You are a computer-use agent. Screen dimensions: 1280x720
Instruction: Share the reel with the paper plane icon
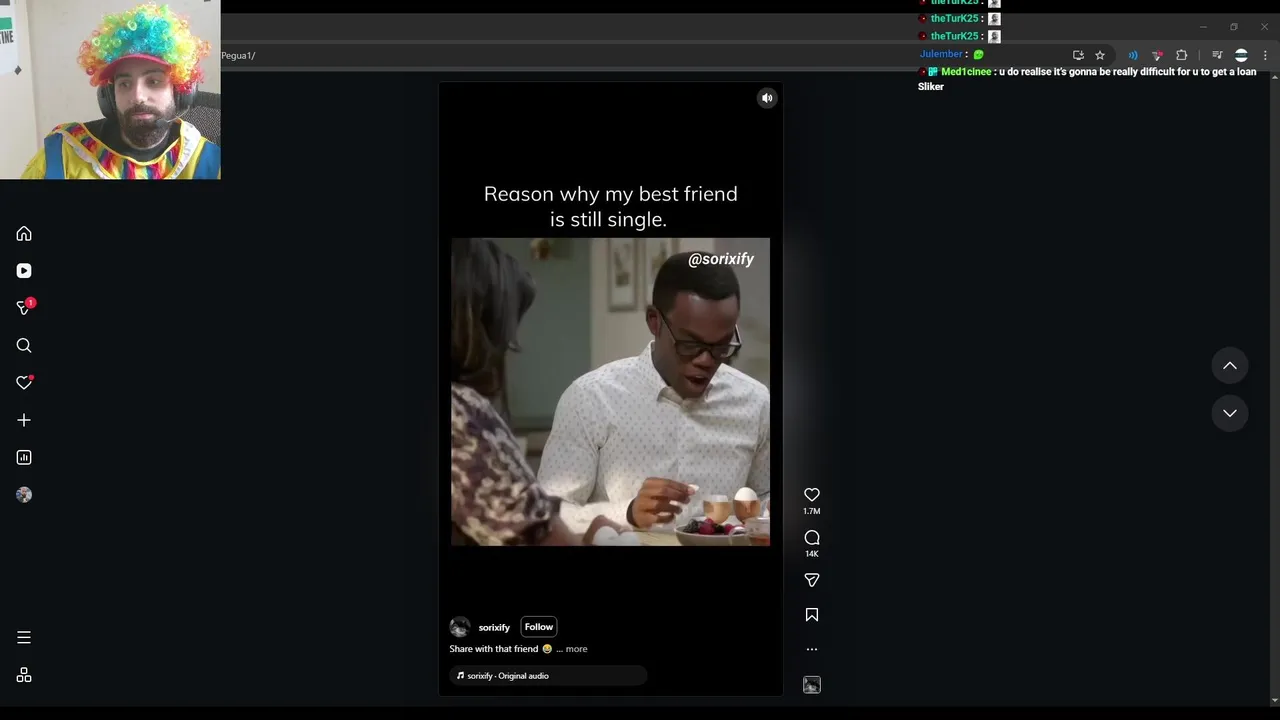(812, 580)
